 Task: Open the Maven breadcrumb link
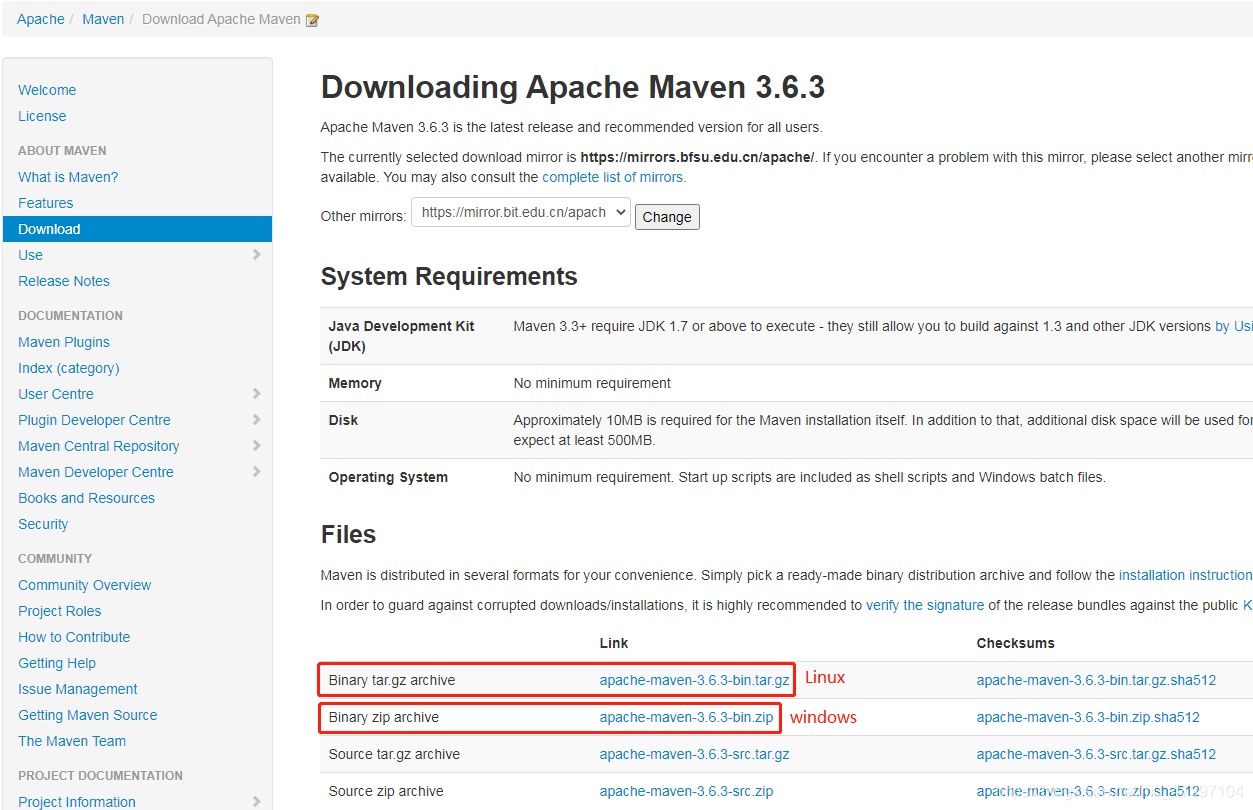103,19
